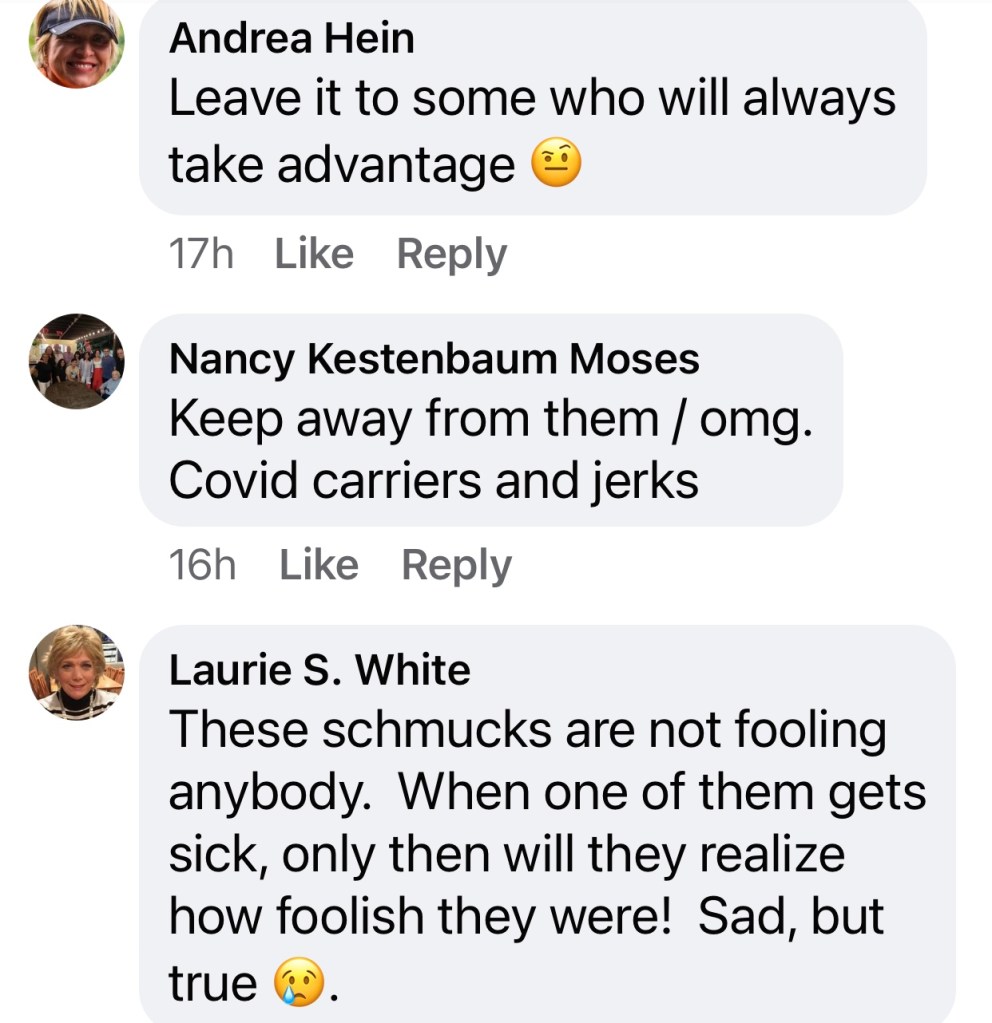Click the text "Leave it to some who will always"
This screenshot has width=992, height=1023.
click(531, 98)
